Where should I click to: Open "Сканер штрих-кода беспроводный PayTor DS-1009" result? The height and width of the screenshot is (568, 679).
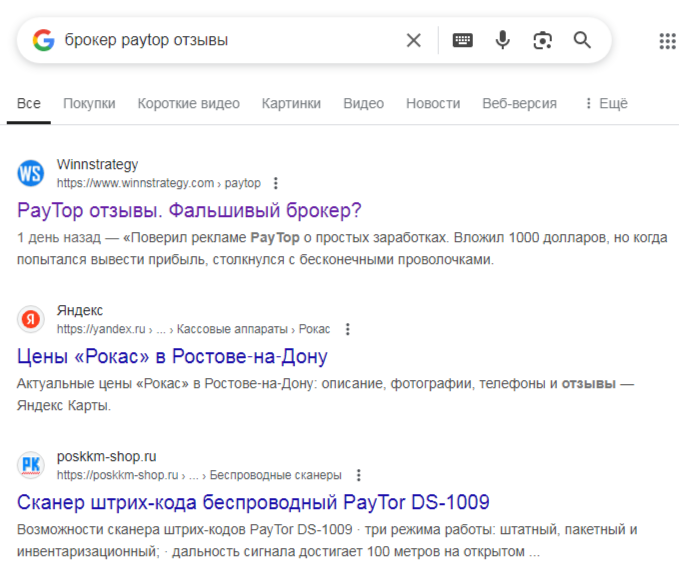253,503
